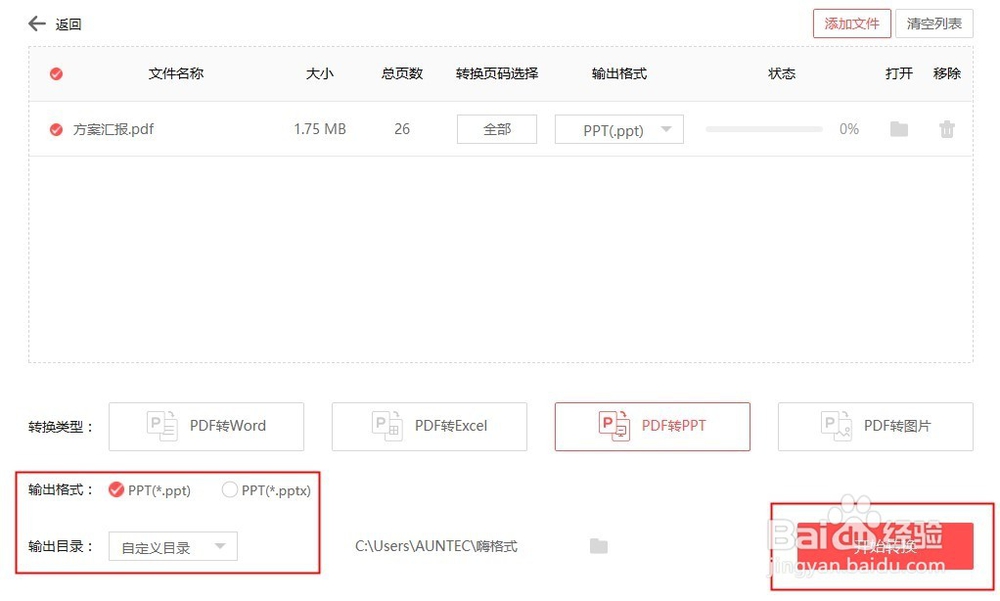Click the 清空列表 button
1000x601 pixels.
click(x=933, y=23)
